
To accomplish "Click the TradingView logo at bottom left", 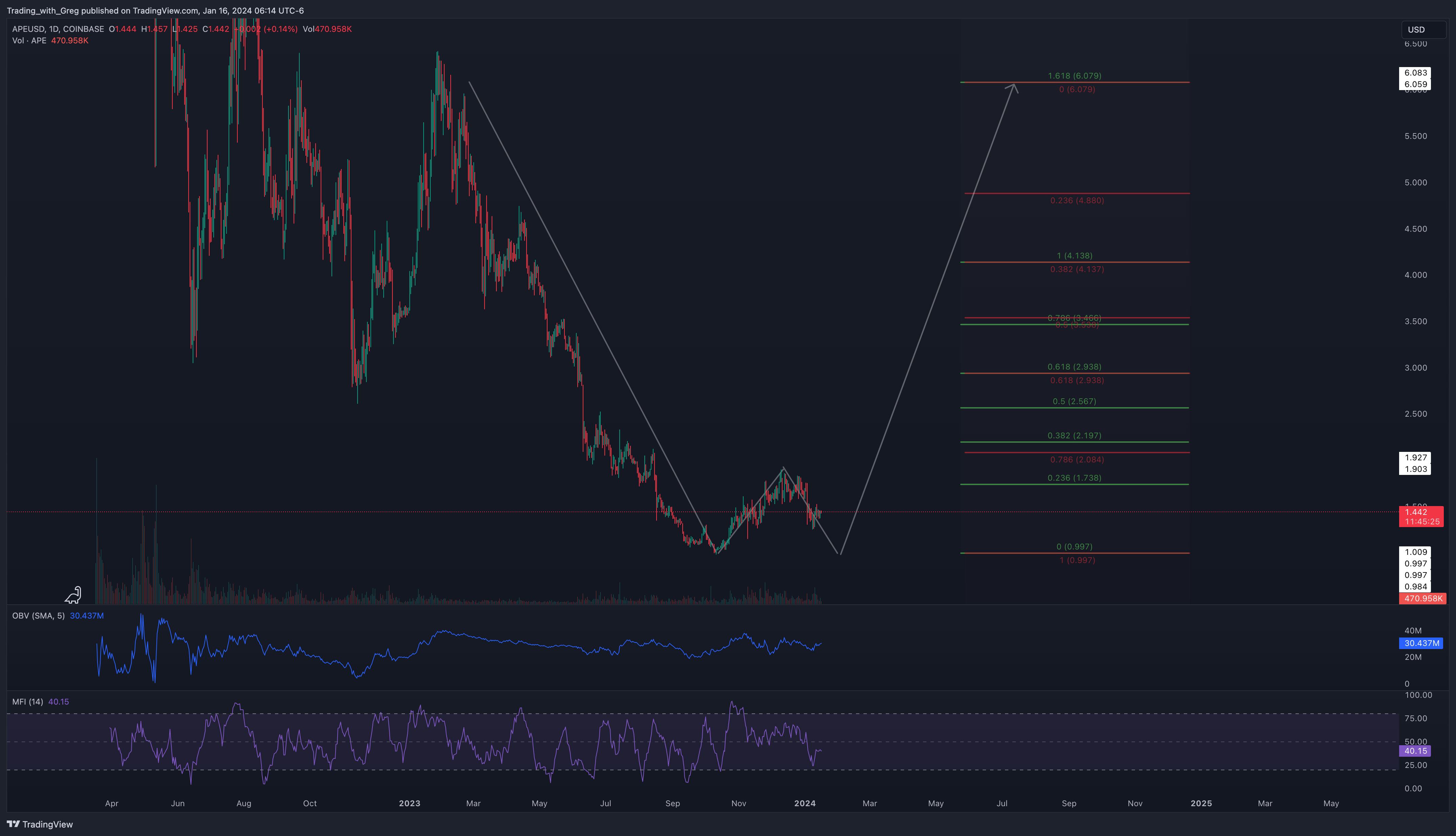I will (x=40, y=824).
